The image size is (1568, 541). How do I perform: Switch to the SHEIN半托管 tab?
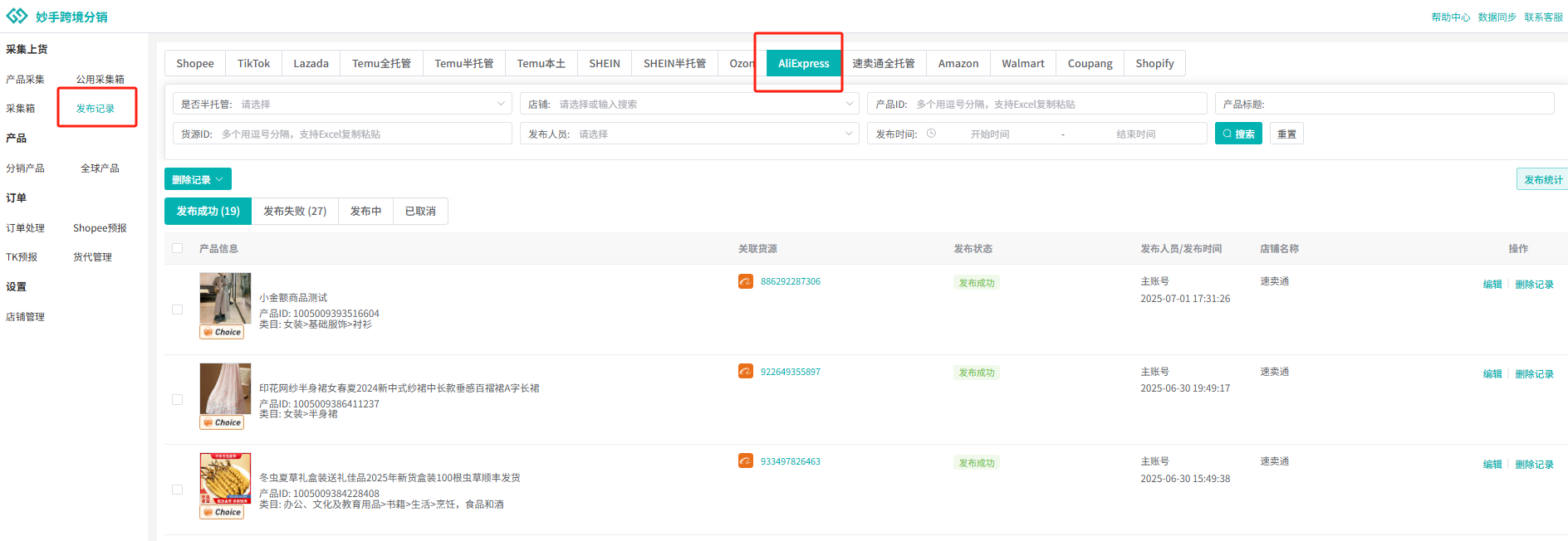coord(674,63)
